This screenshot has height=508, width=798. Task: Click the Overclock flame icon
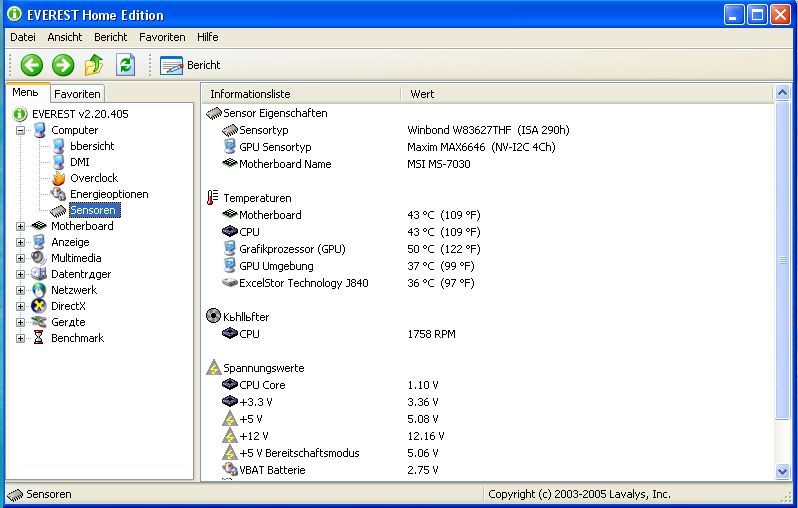coord(59,178)
